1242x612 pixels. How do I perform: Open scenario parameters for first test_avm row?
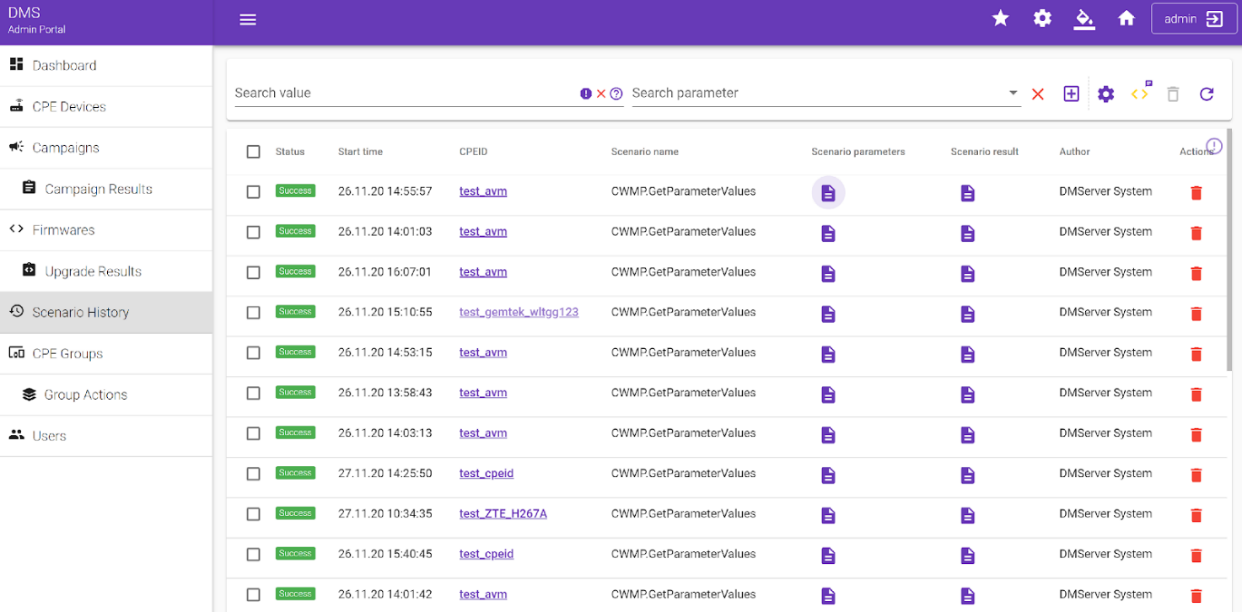coord(828,193)
